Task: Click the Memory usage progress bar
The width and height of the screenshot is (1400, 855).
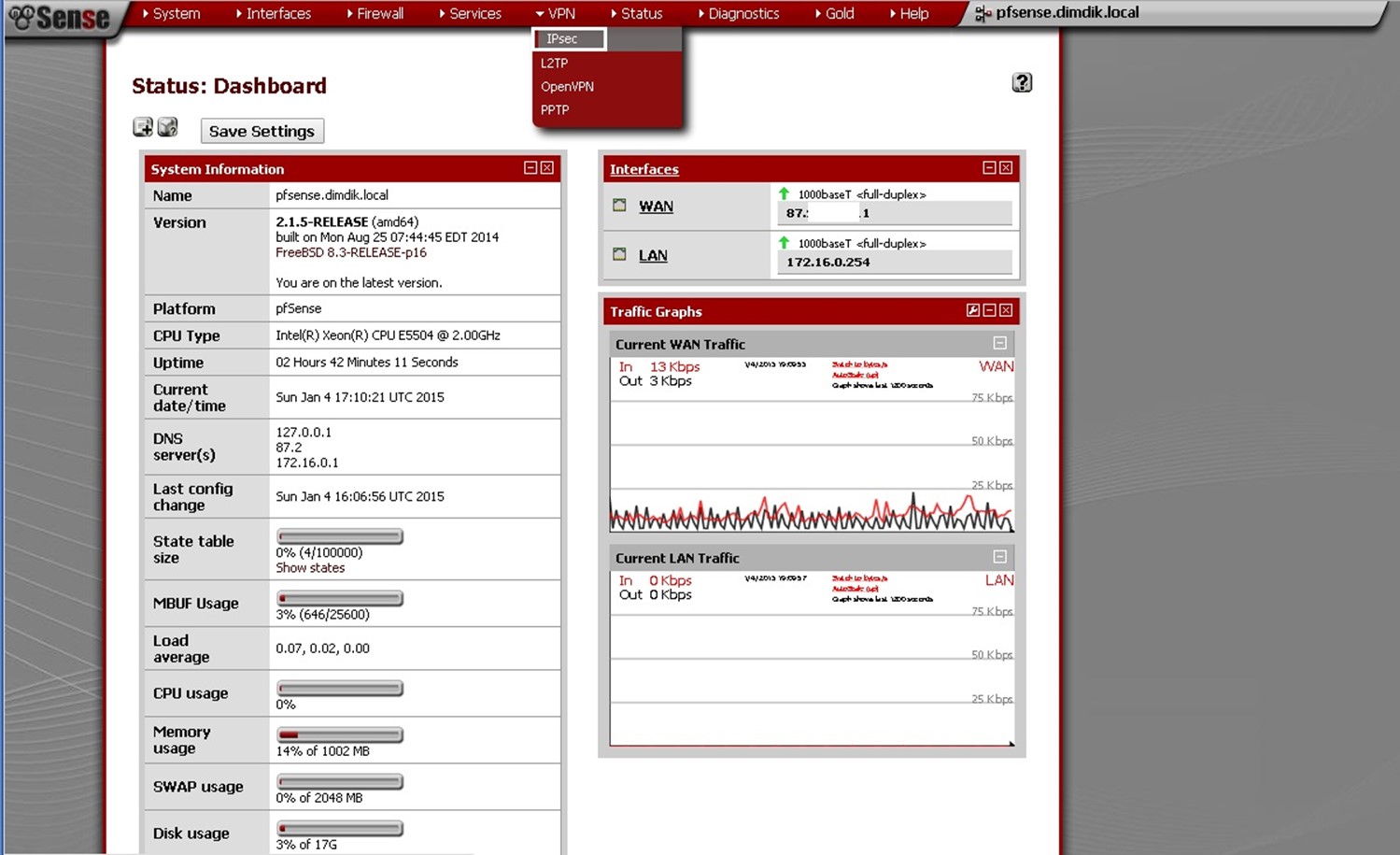Action: coord(340,734)
